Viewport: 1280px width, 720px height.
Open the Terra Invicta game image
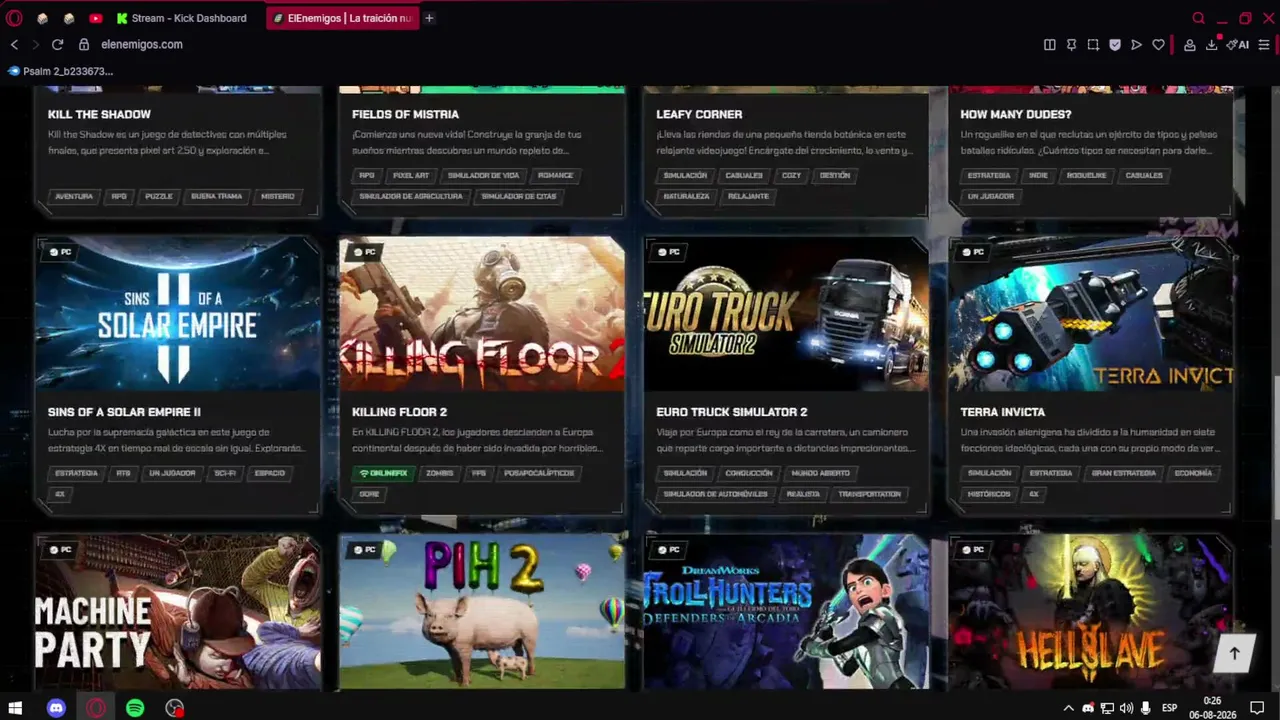tap(1090, 314)
